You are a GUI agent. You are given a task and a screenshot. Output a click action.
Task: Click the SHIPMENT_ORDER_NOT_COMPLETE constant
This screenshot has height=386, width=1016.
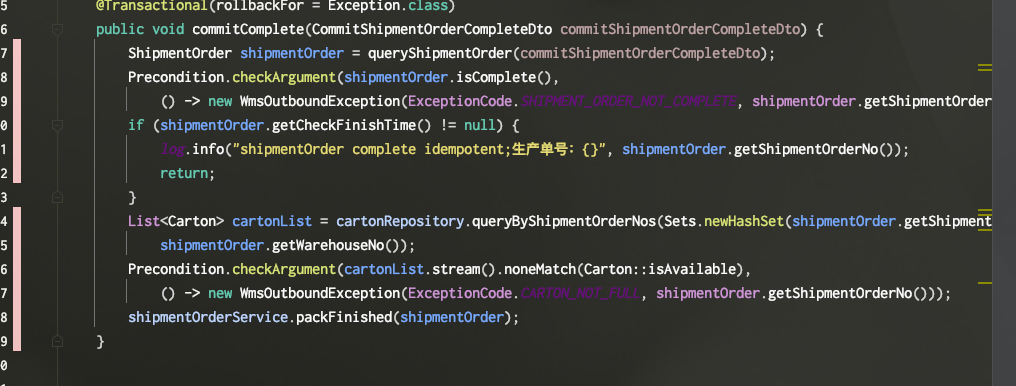[x=629, y=101]
